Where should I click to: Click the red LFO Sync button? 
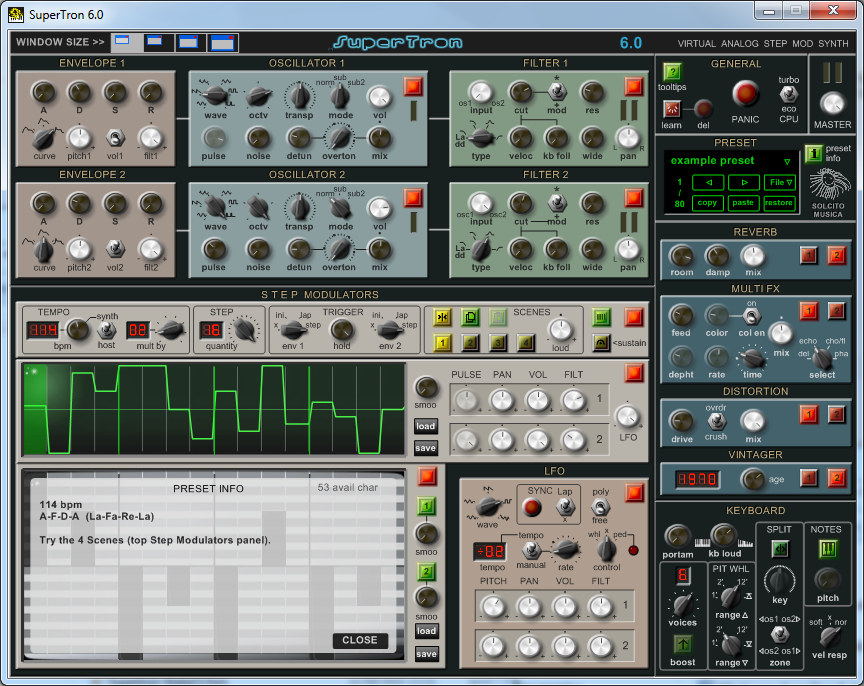pyautogui.click(x=532, y=507)
